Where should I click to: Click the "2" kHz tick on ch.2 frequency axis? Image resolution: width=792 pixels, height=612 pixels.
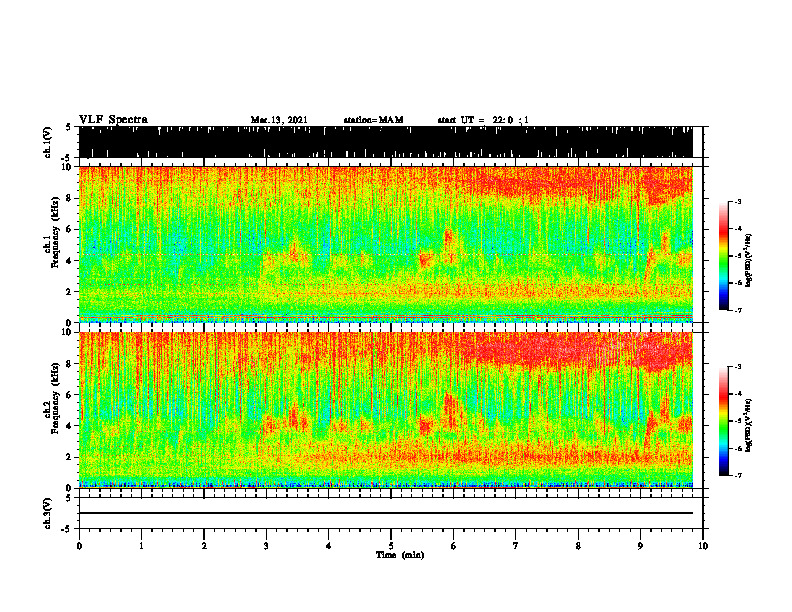point(70,457)
